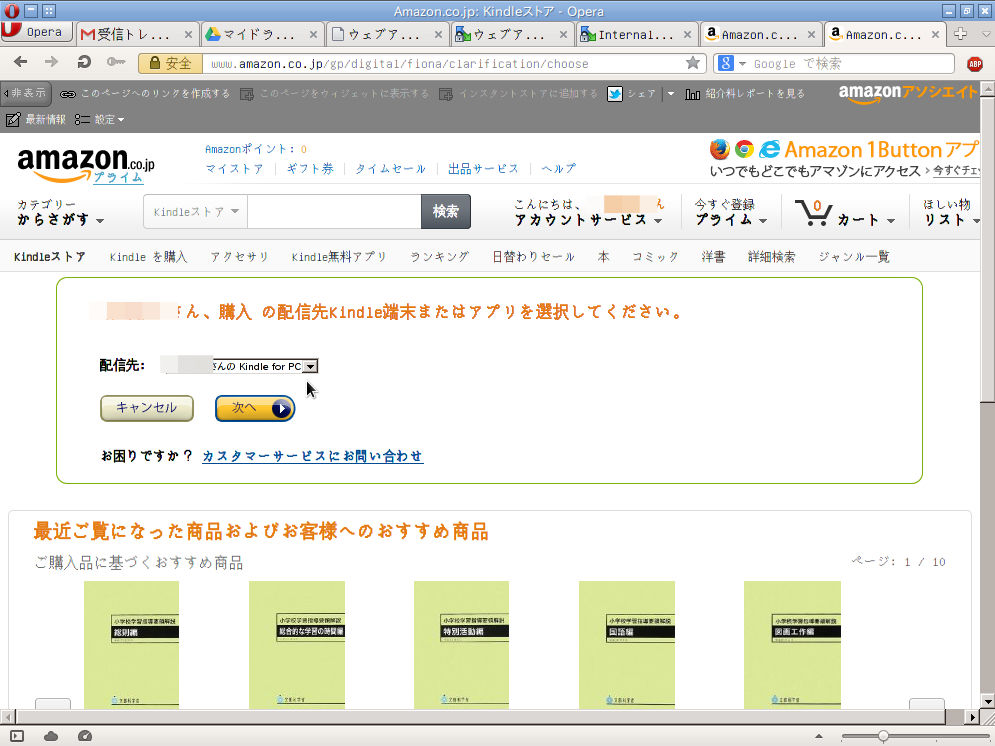The image size is (995, 746).
Task: Click the Opera Link cloud icon
Action: [x=51, y=736]
